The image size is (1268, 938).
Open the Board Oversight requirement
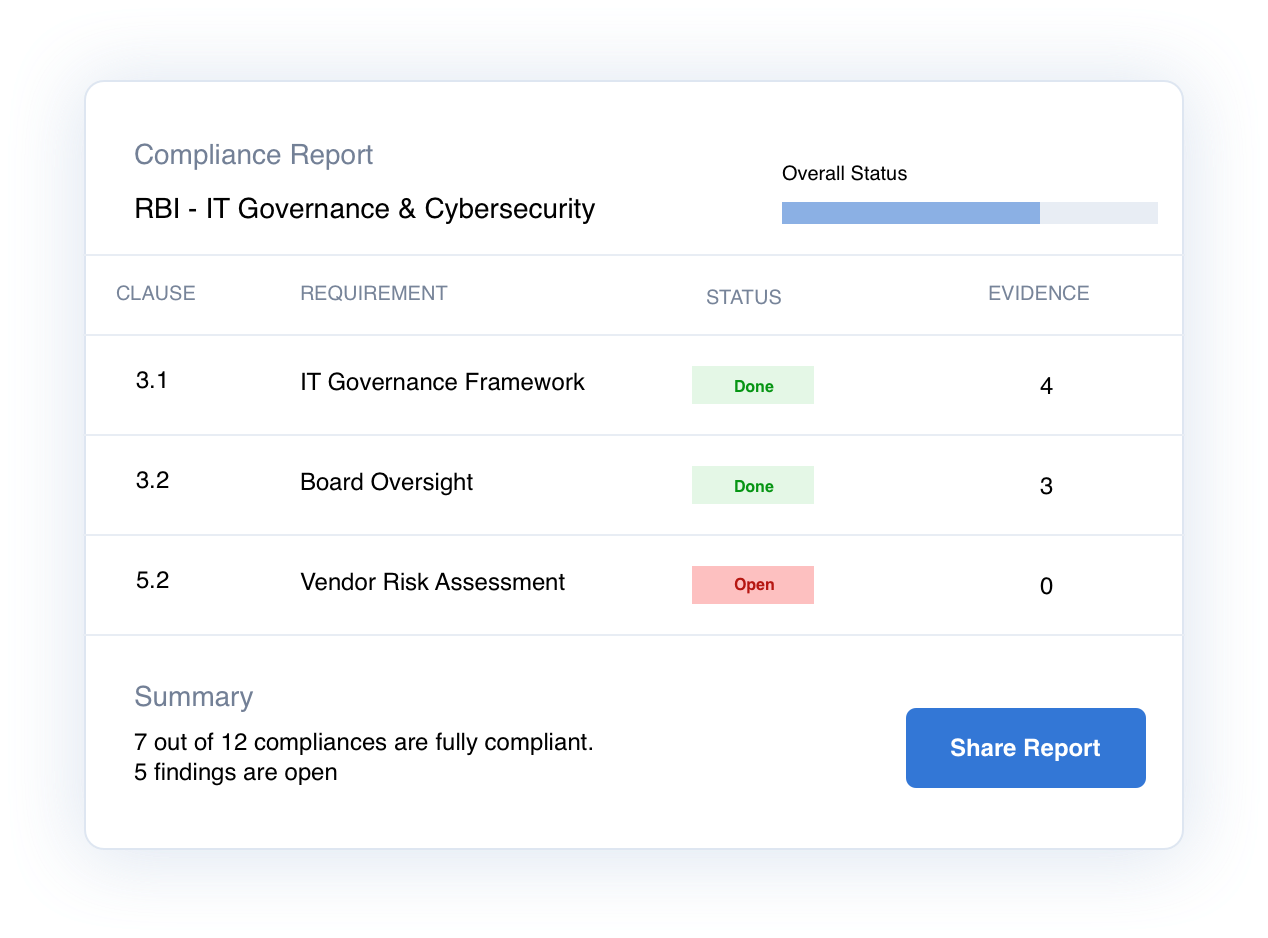[386, 482]
